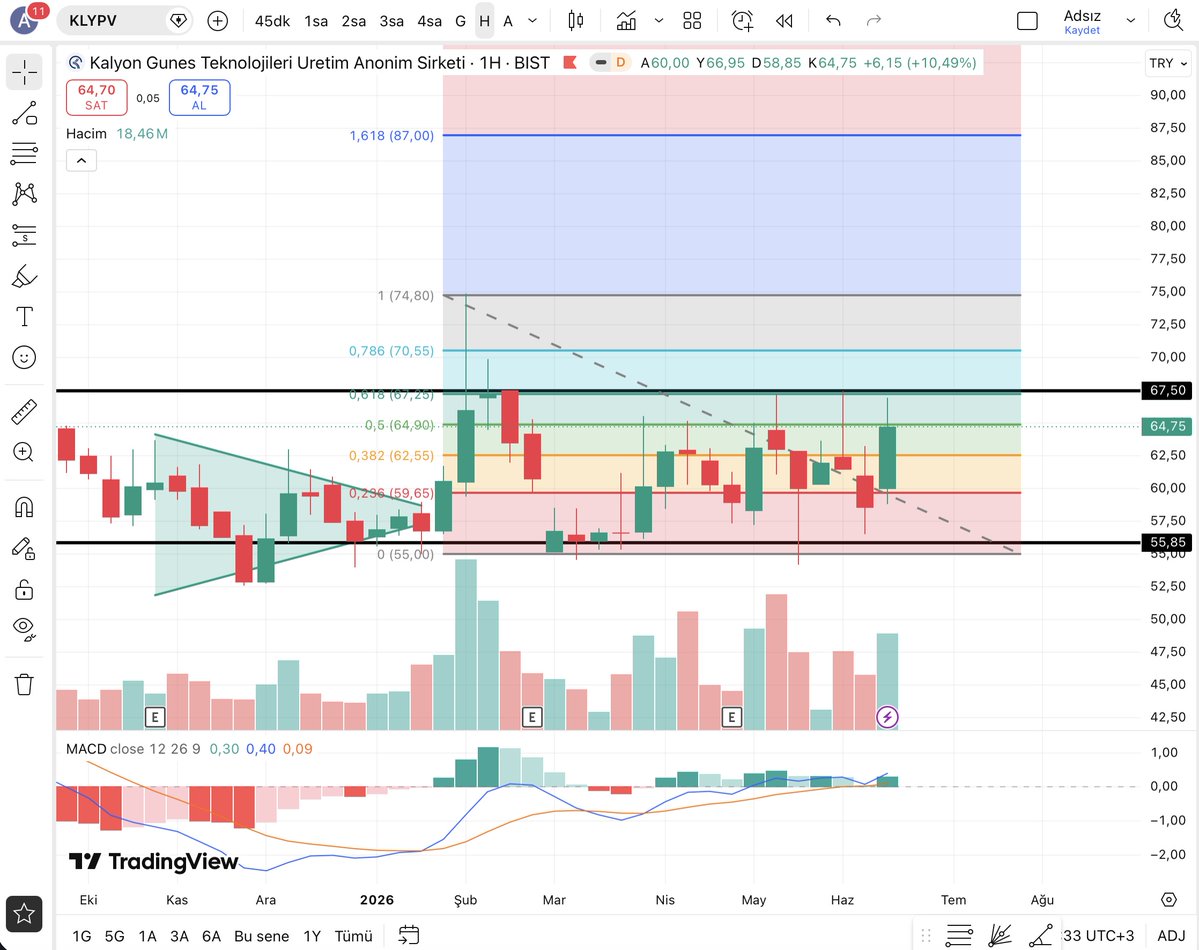Remove drawings with trash icon

tap(24, 684)
